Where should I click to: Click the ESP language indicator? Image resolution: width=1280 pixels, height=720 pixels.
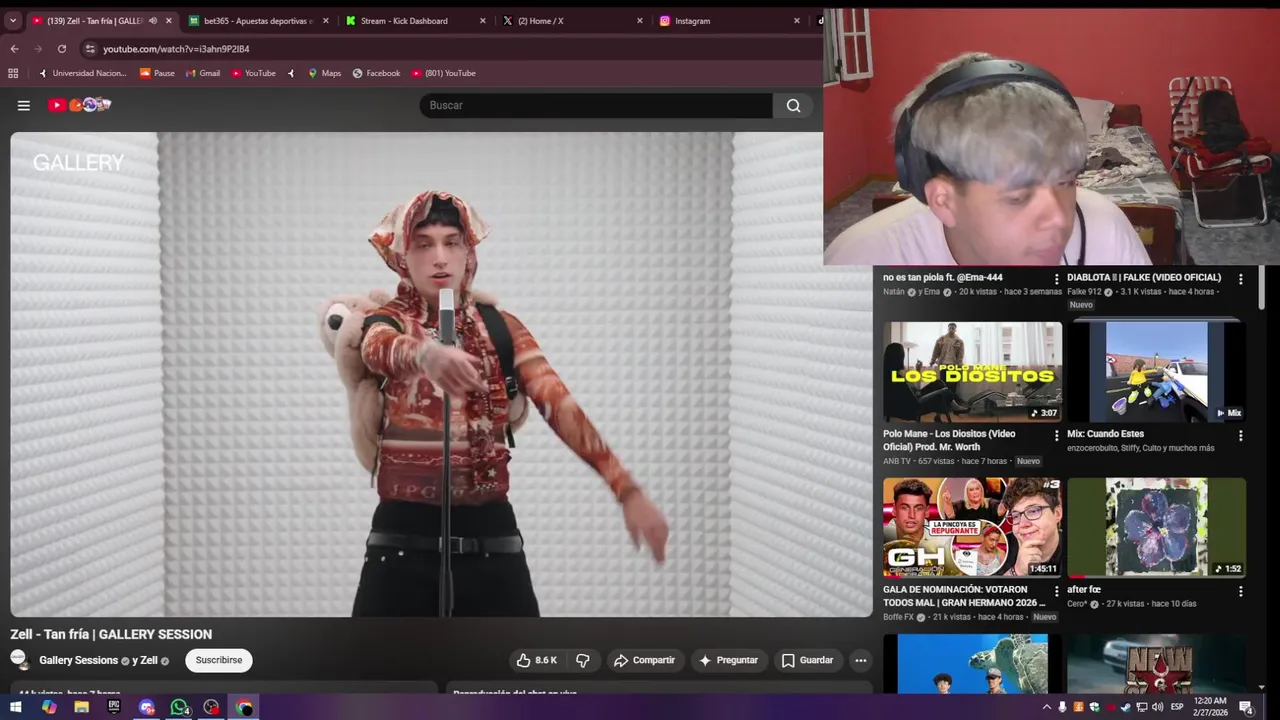(x=1177, y=707)
